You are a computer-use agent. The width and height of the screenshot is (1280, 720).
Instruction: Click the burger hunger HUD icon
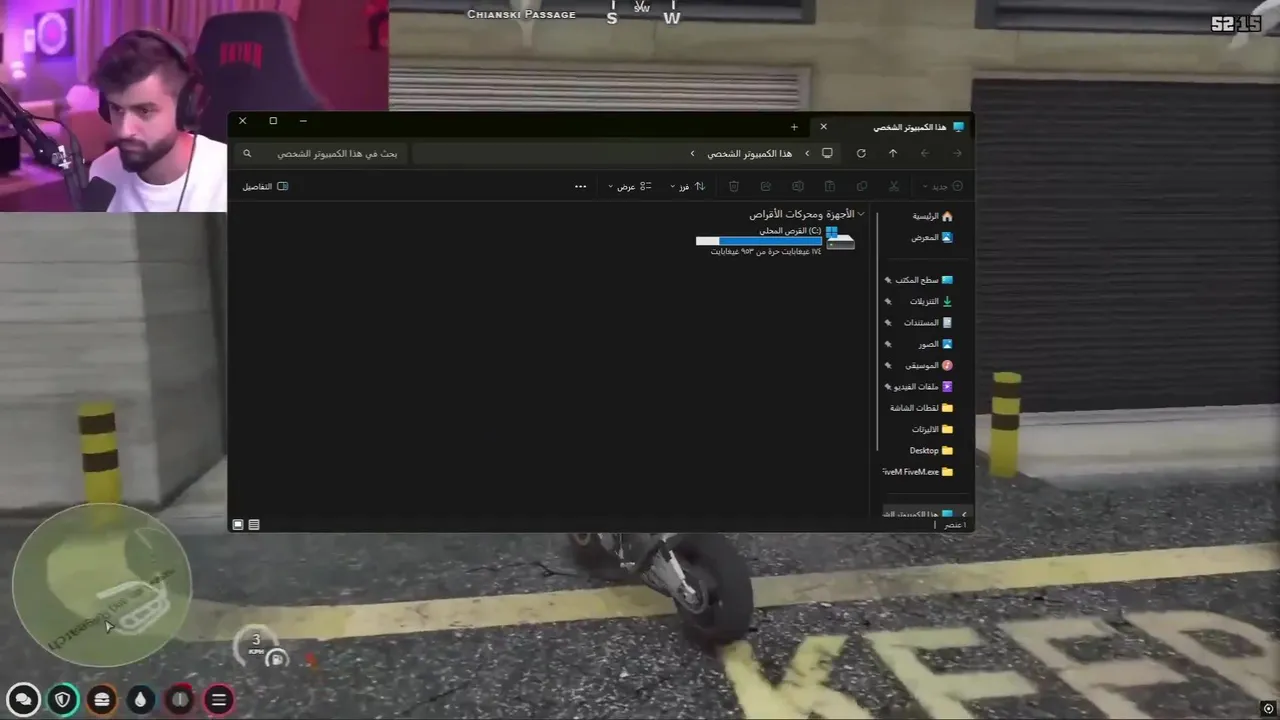pyautogui.click(x=101, y=699)
